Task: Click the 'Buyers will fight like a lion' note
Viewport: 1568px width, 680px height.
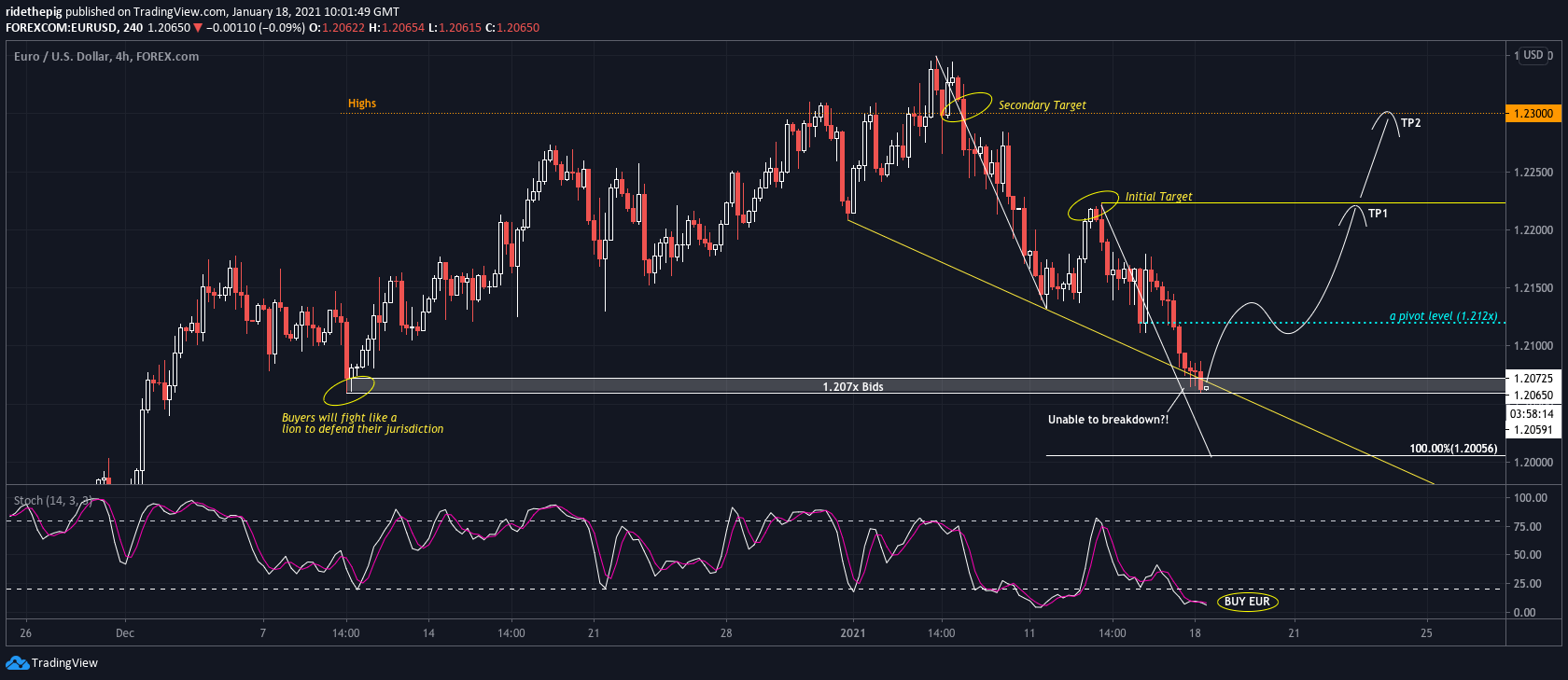Action: pos(362,423)
